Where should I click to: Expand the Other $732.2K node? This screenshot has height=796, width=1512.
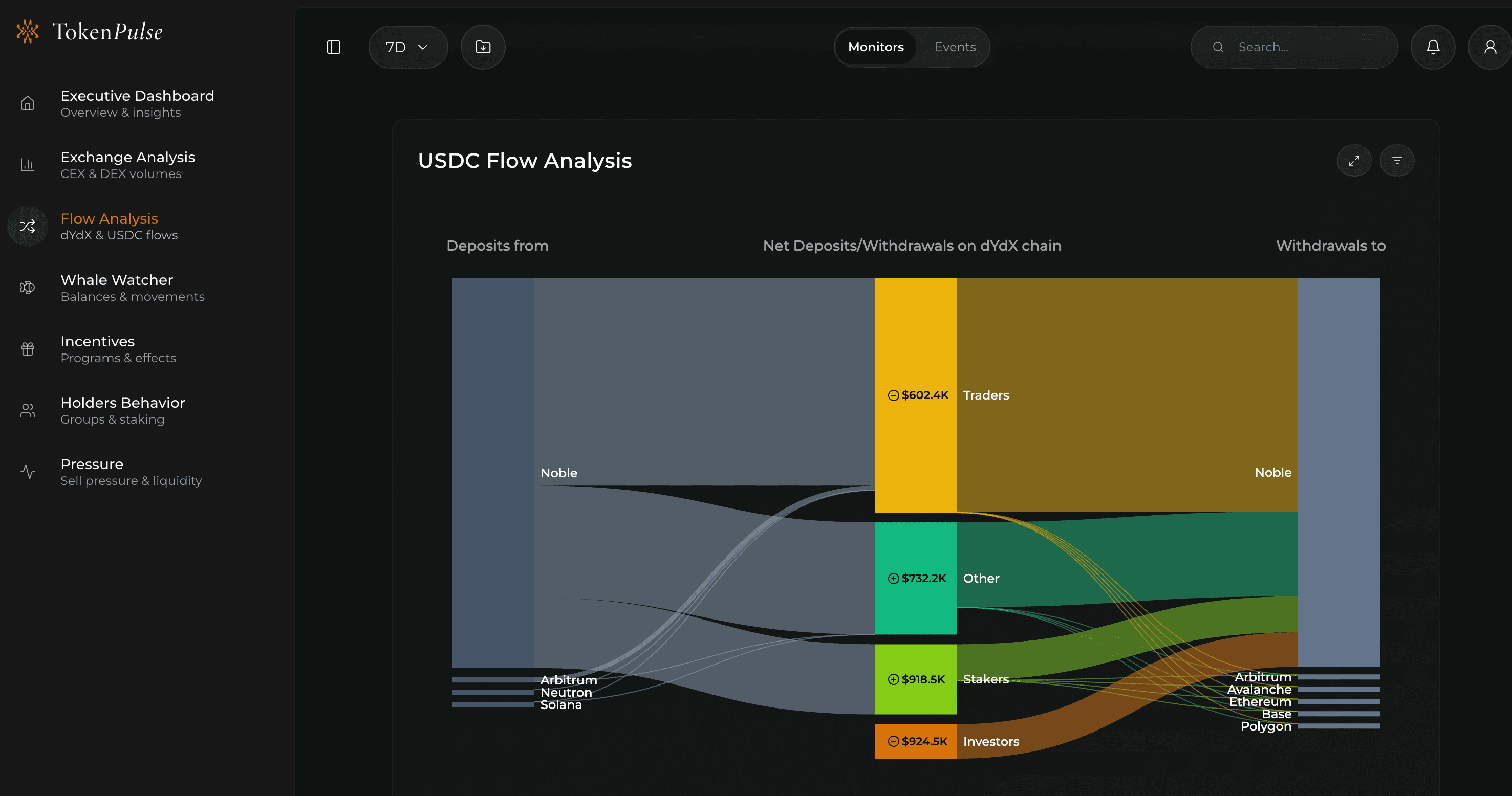click(893, 579)
